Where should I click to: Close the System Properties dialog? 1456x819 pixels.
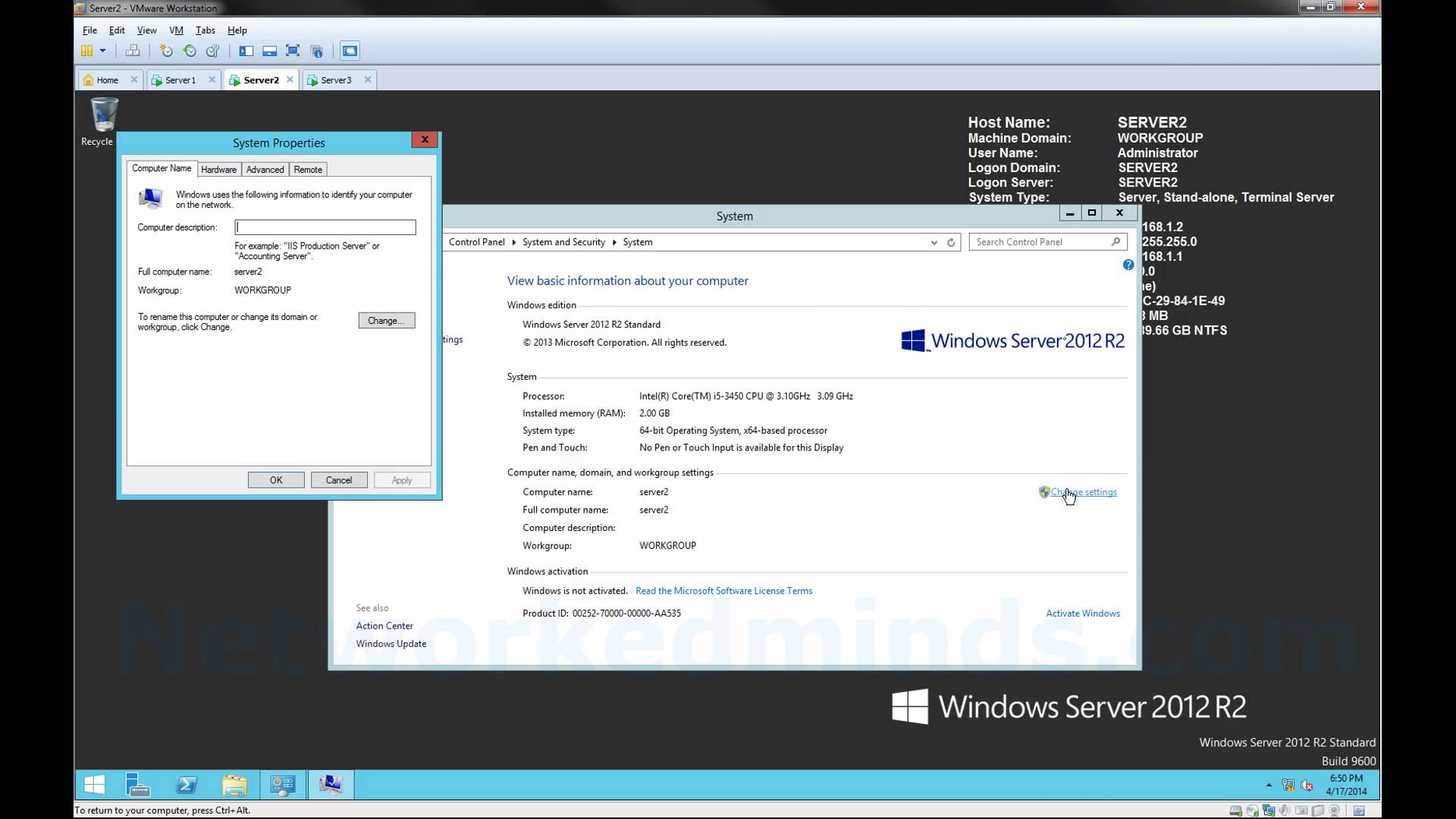tap(425, 140)
